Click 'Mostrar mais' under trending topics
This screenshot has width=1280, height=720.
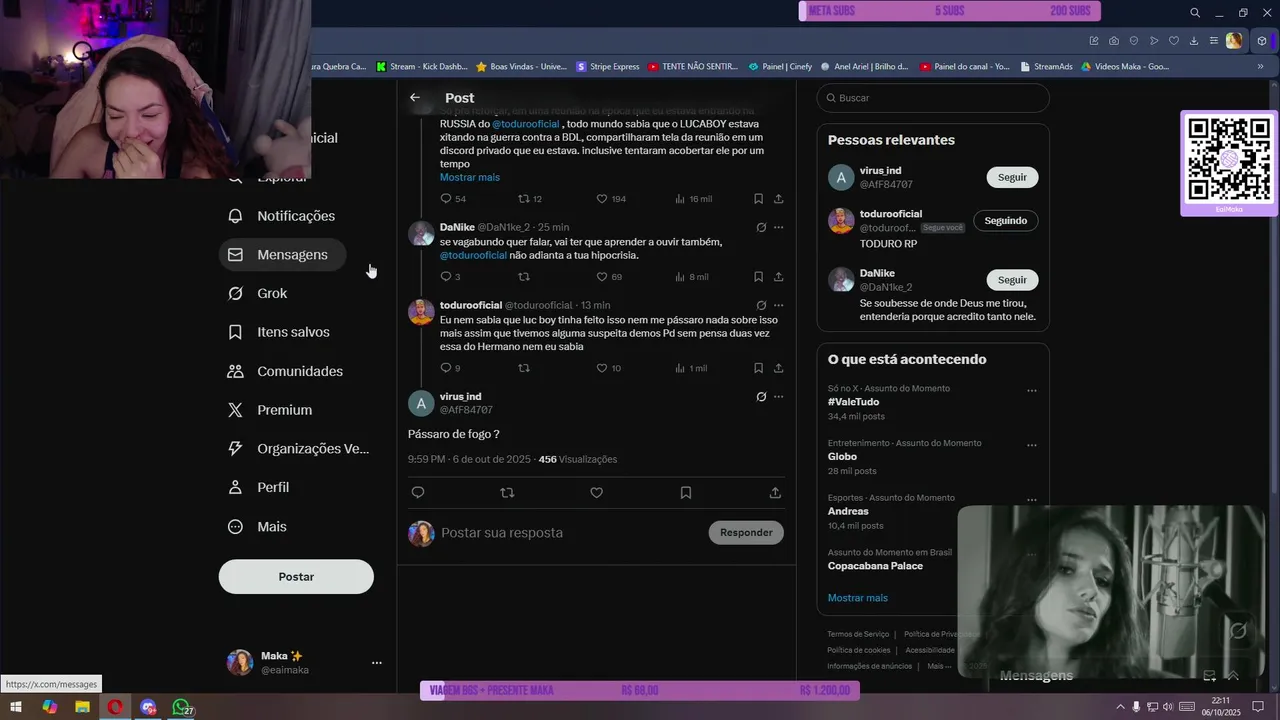(858, 598)
